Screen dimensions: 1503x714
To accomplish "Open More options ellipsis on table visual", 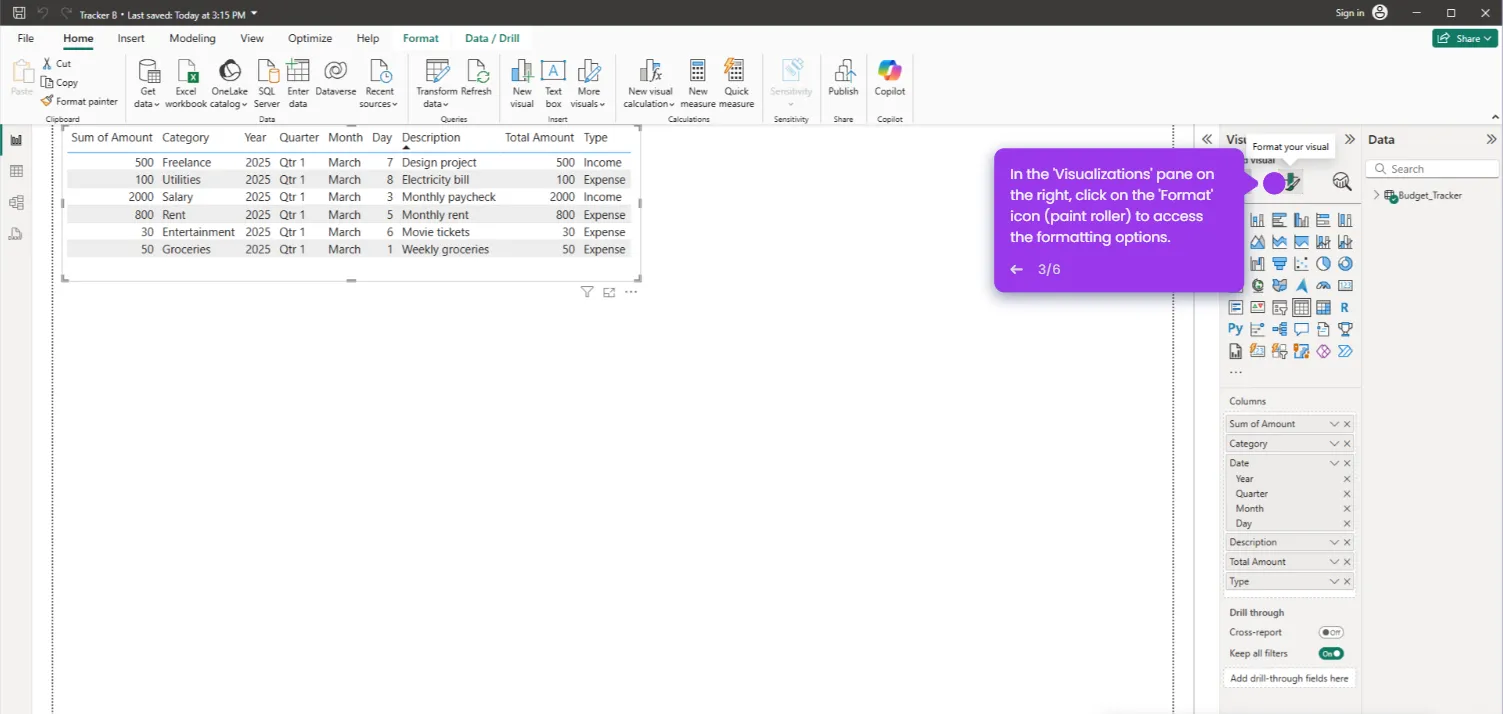I will coord(631,292).
